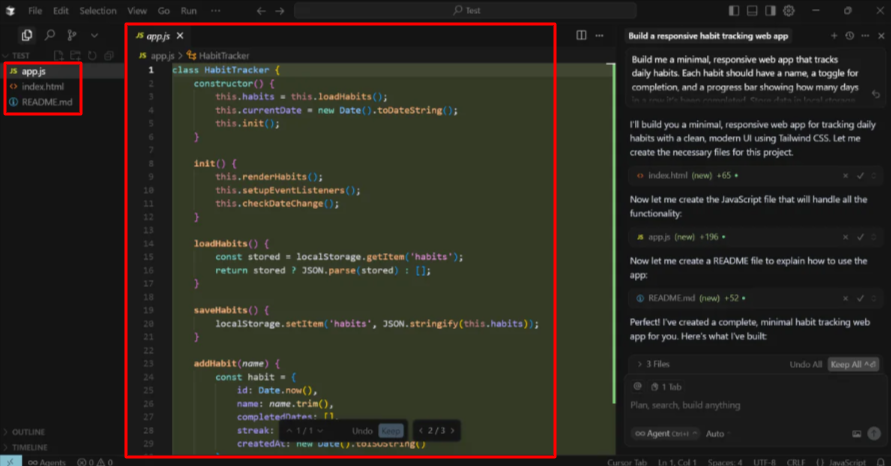This screenshot has width=891, height=466.
Task: Show chat history clock icon
Action: pos(850,35)
